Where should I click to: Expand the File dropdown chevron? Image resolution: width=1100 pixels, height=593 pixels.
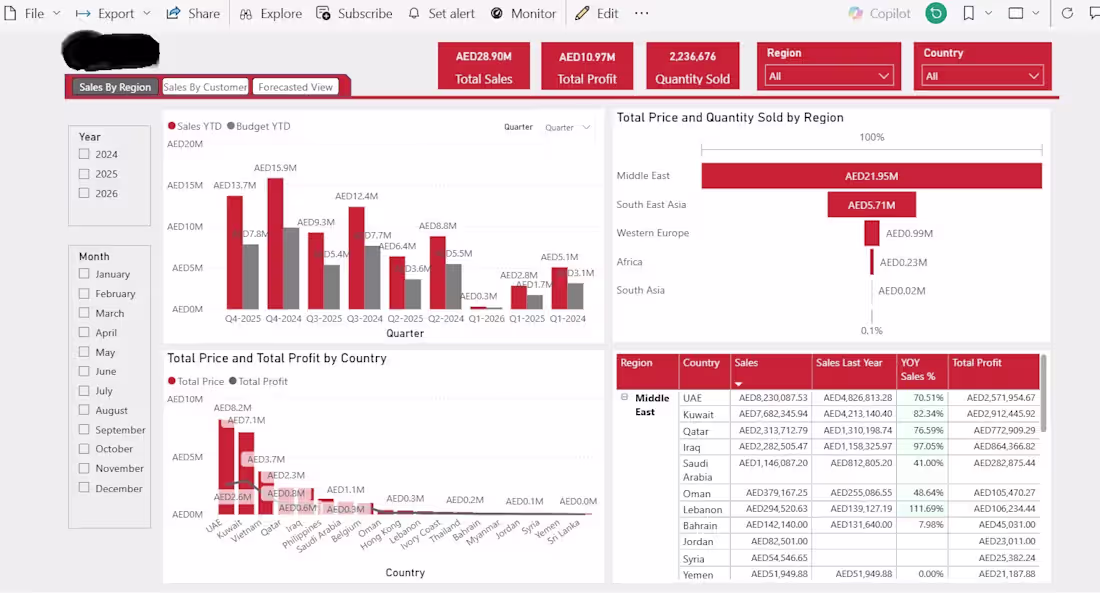pyautogui.click(x=57, y=13)
